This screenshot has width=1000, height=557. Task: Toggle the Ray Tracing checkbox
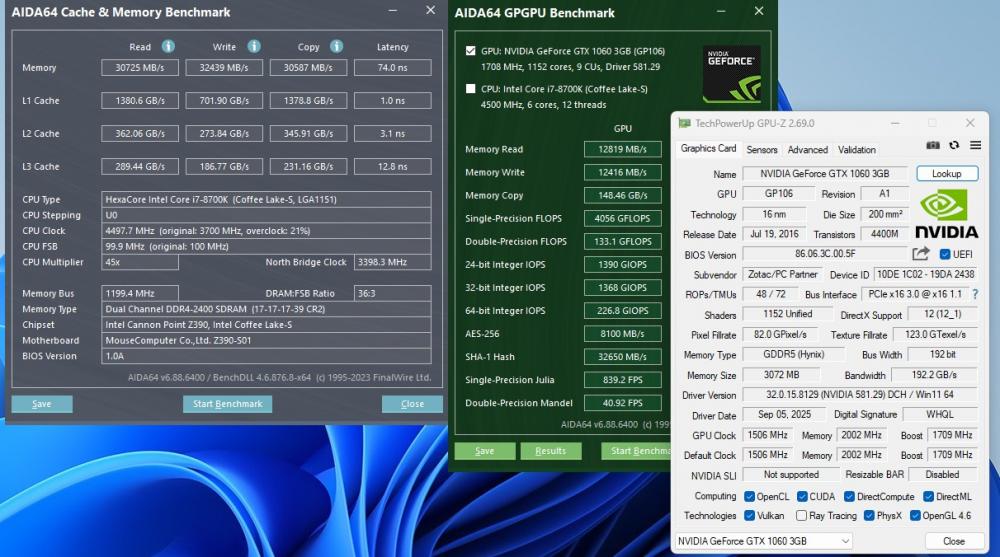point(802,516)
